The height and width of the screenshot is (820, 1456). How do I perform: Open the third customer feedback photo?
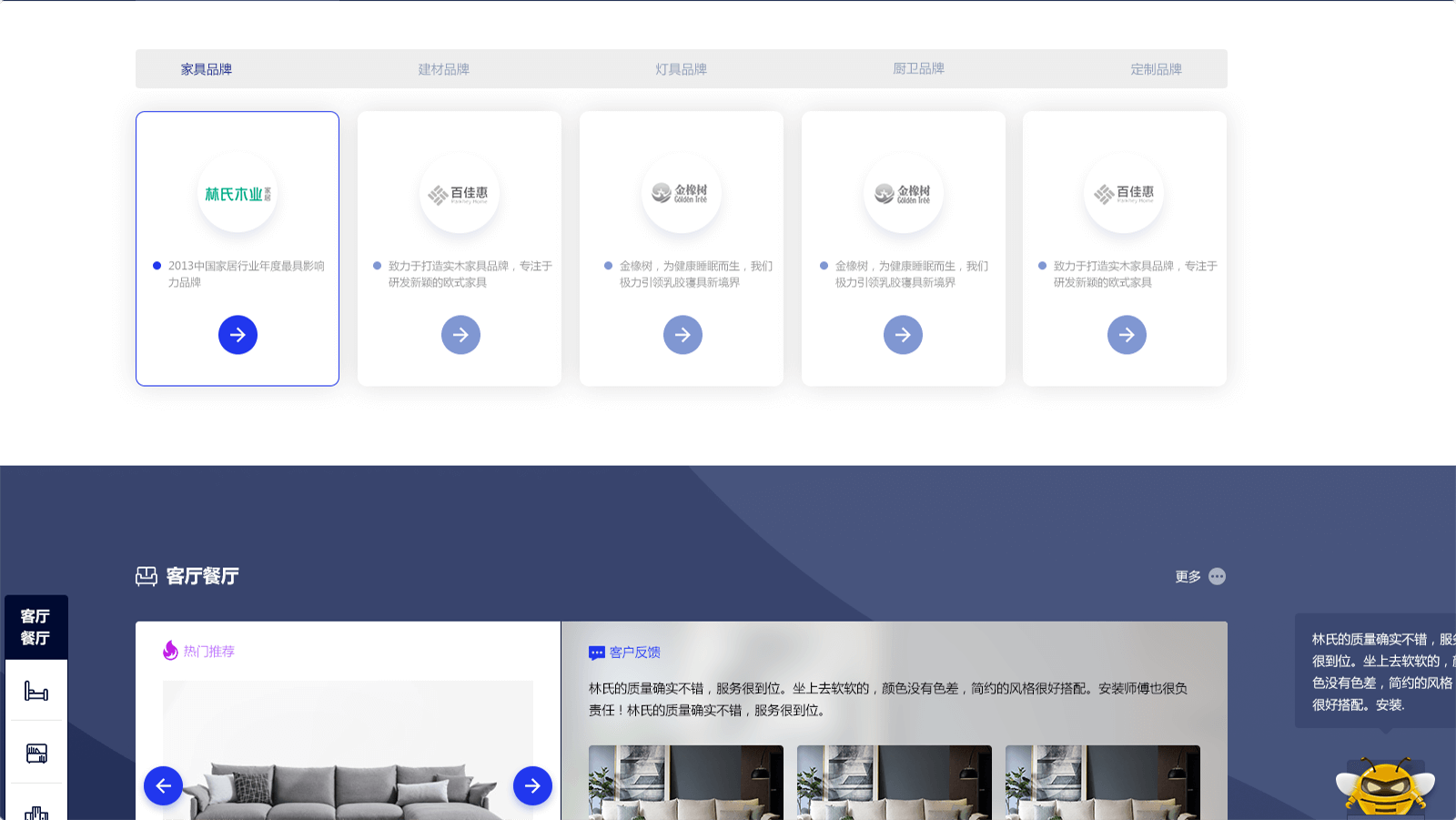point(1103,783)
